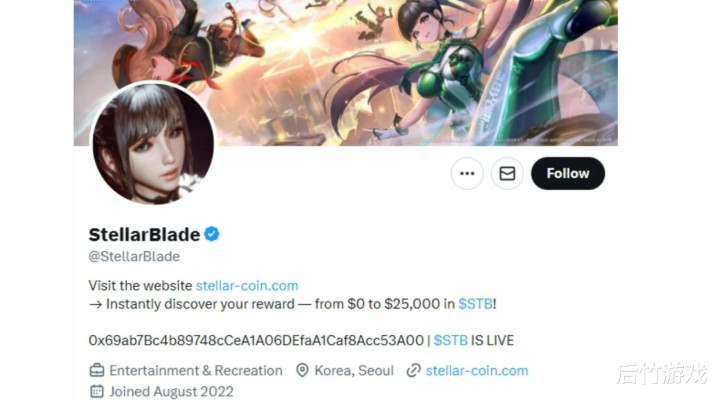This screenshot has height=400, width=719.
Task: Open the profile banner image
Action: pos(346,72)
